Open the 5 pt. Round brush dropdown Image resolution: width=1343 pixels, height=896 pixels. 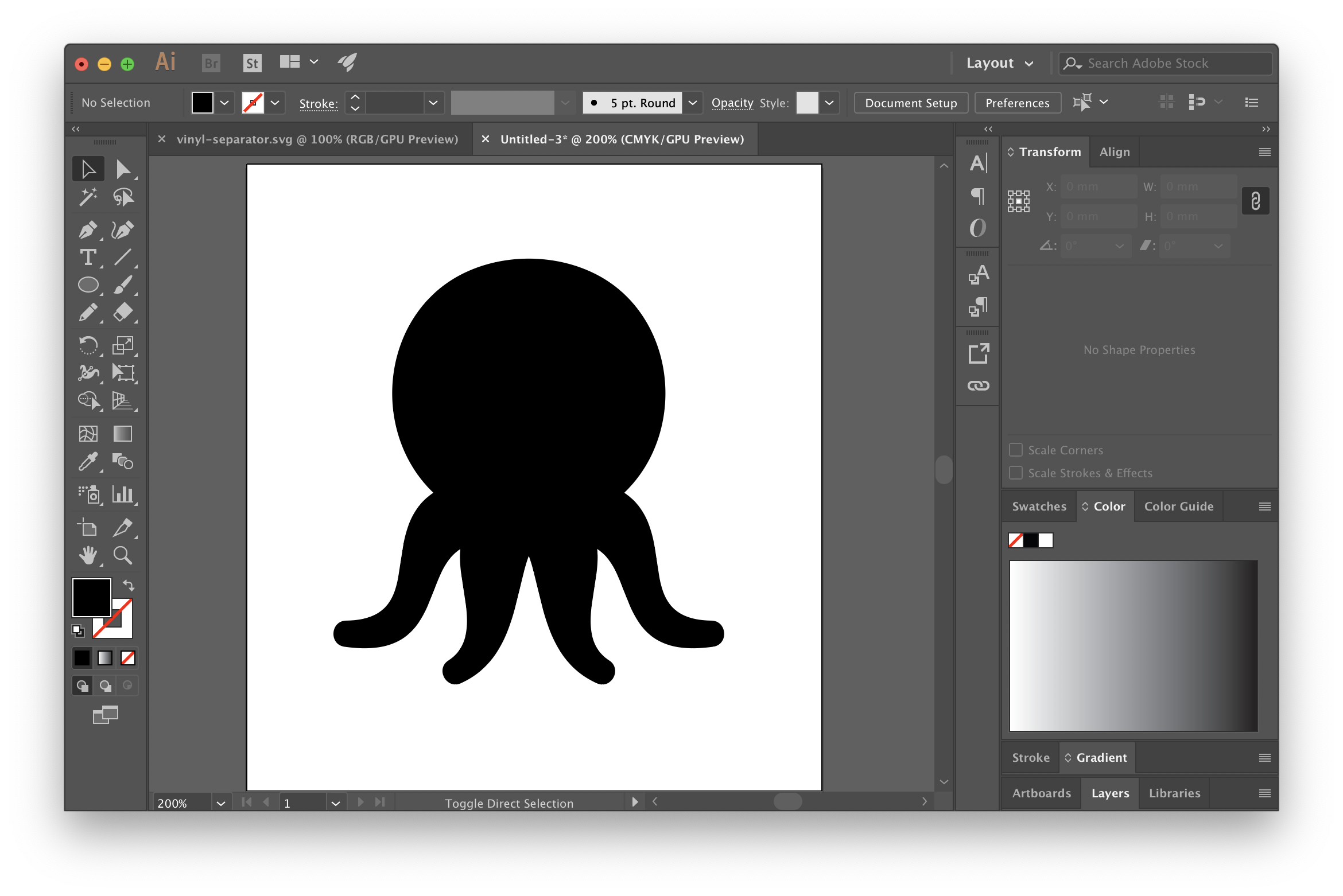693,103
